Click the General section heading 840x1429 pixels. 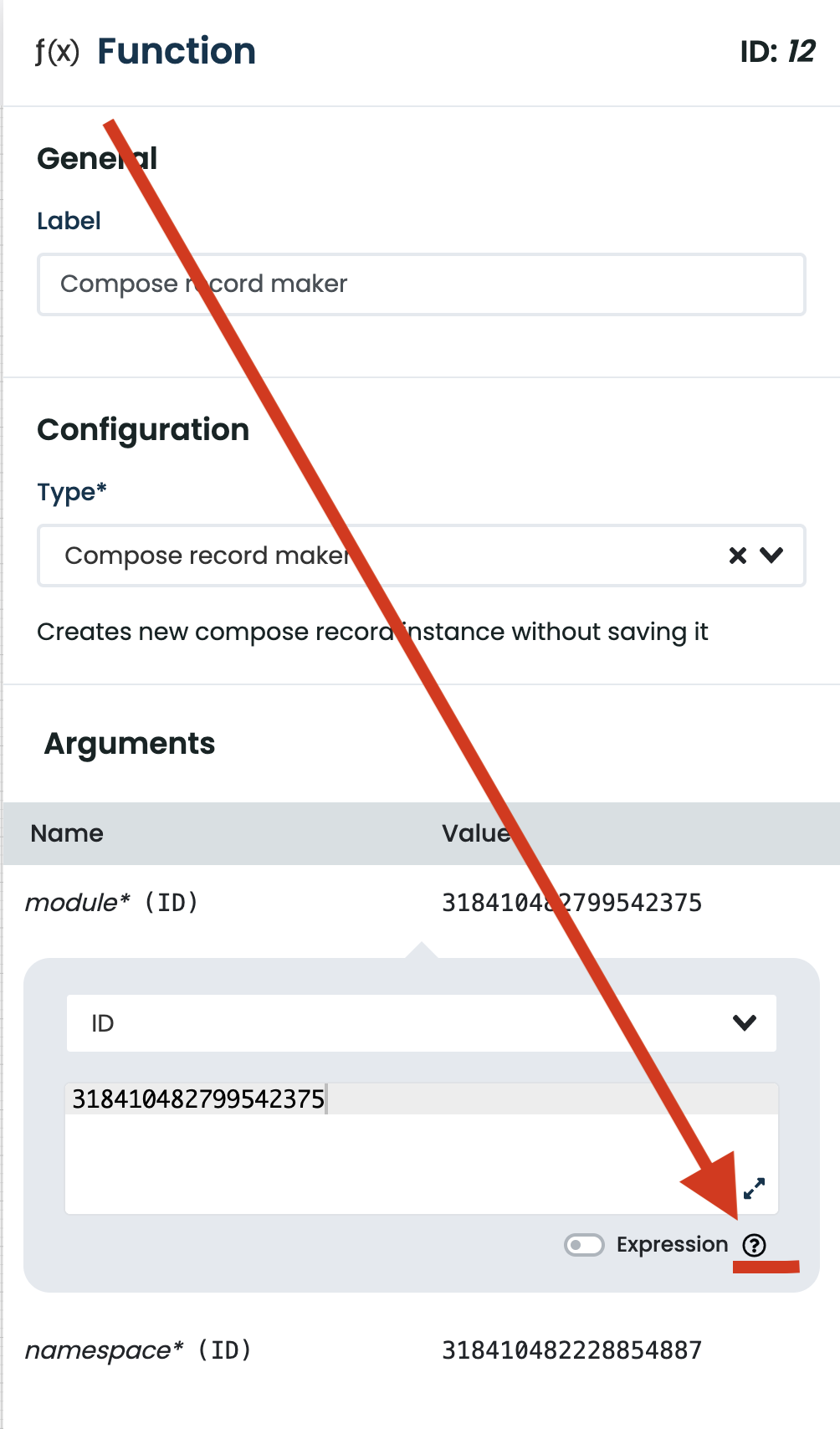point(96,159)
